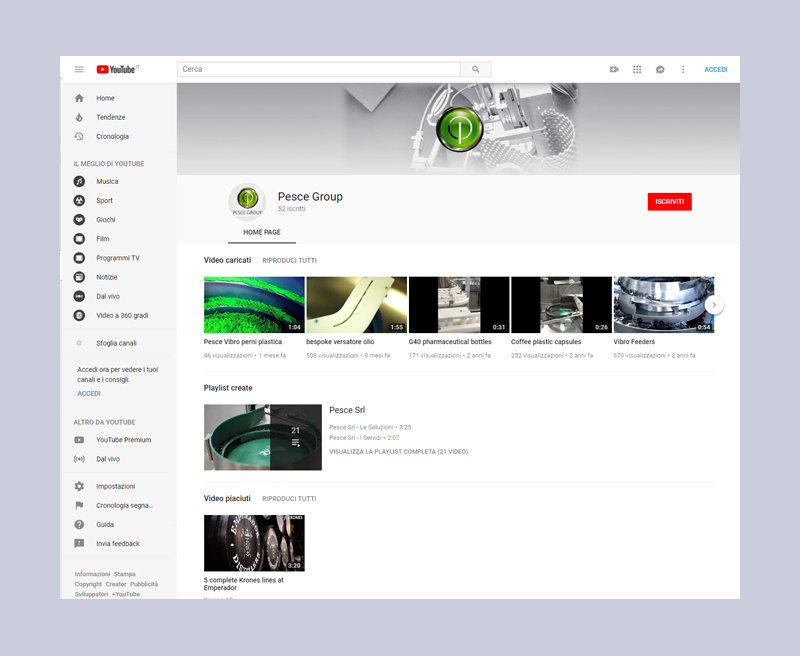Select the HOME PAGE channel tab
The width and height of the screenshot is (800, 656).
[x=262, y=231]
